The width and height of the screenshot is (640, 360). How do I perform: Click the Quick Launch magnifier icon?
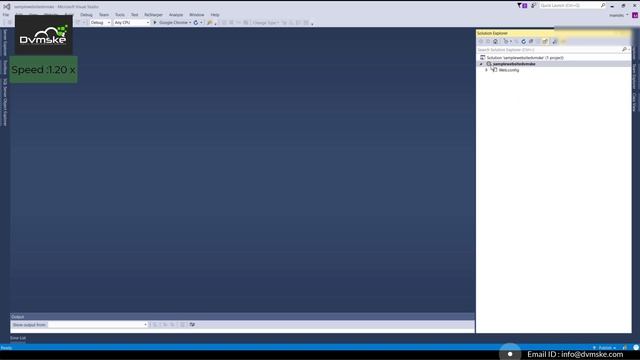pyautogui.click(x=603, y=5)
